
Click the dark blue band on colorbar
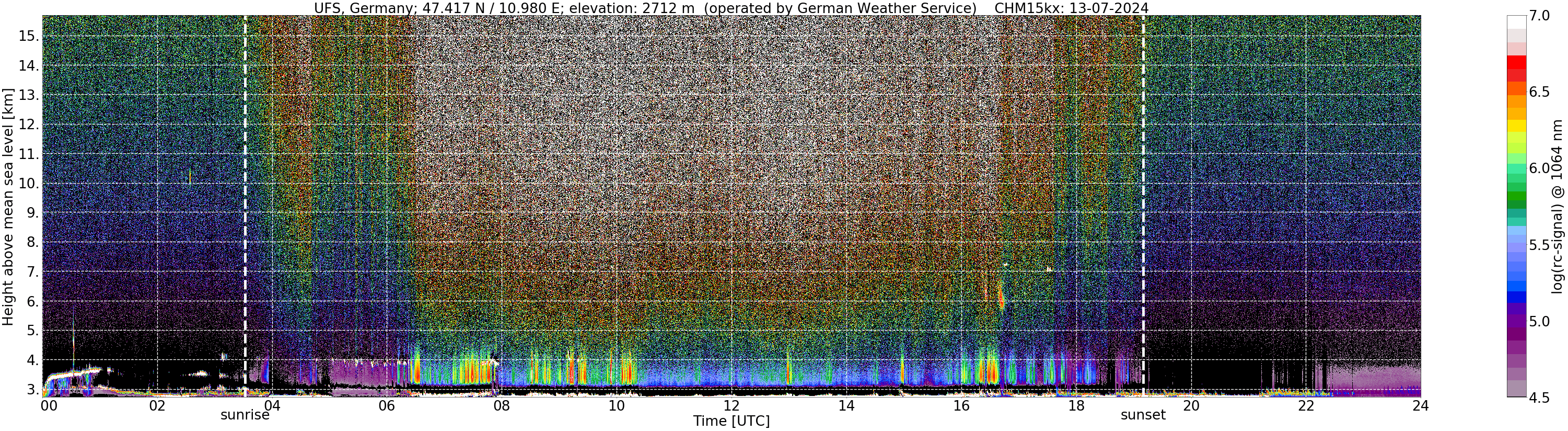coord(1516,298)
